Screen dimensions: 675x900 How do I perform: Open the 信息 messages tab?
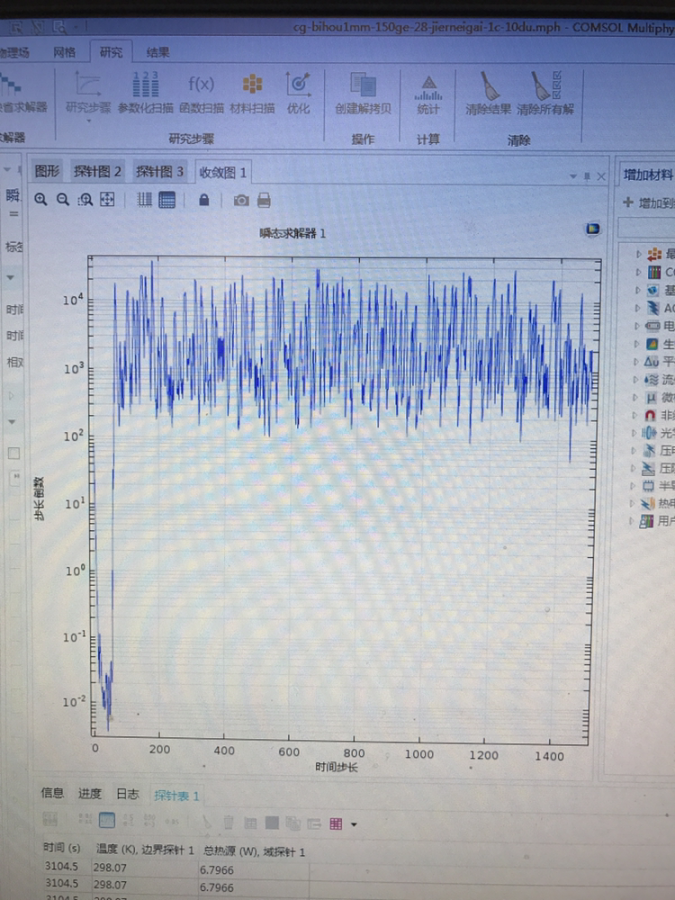53,793
